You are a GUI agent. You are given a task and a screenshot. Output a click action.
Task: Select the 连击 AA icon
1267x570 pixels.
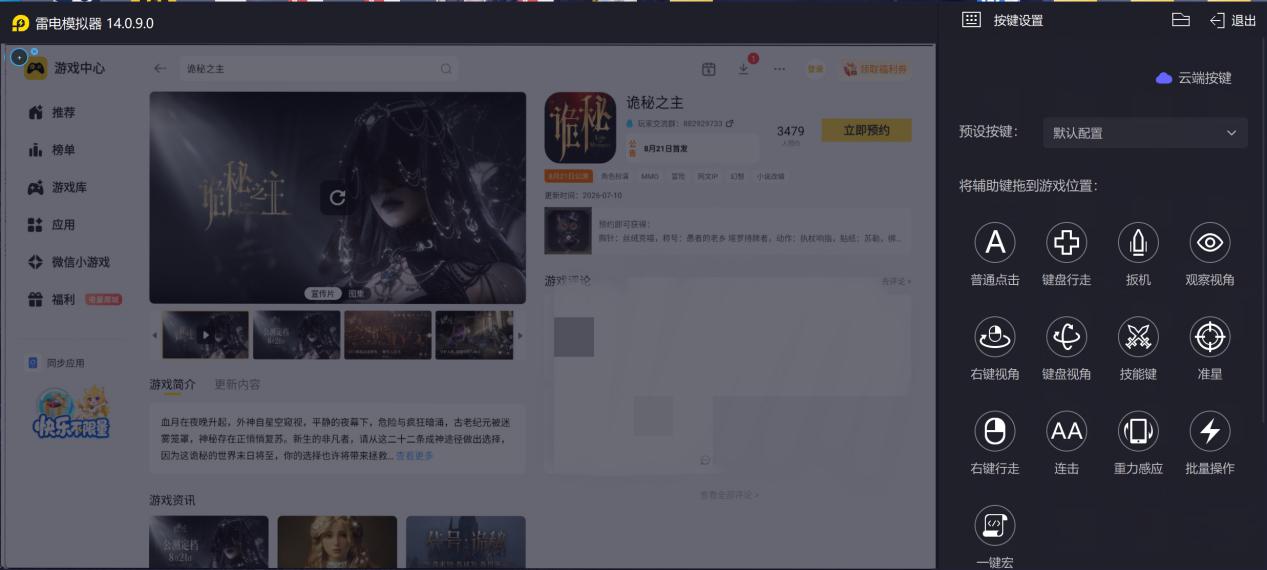click(x=1067, y=431)
